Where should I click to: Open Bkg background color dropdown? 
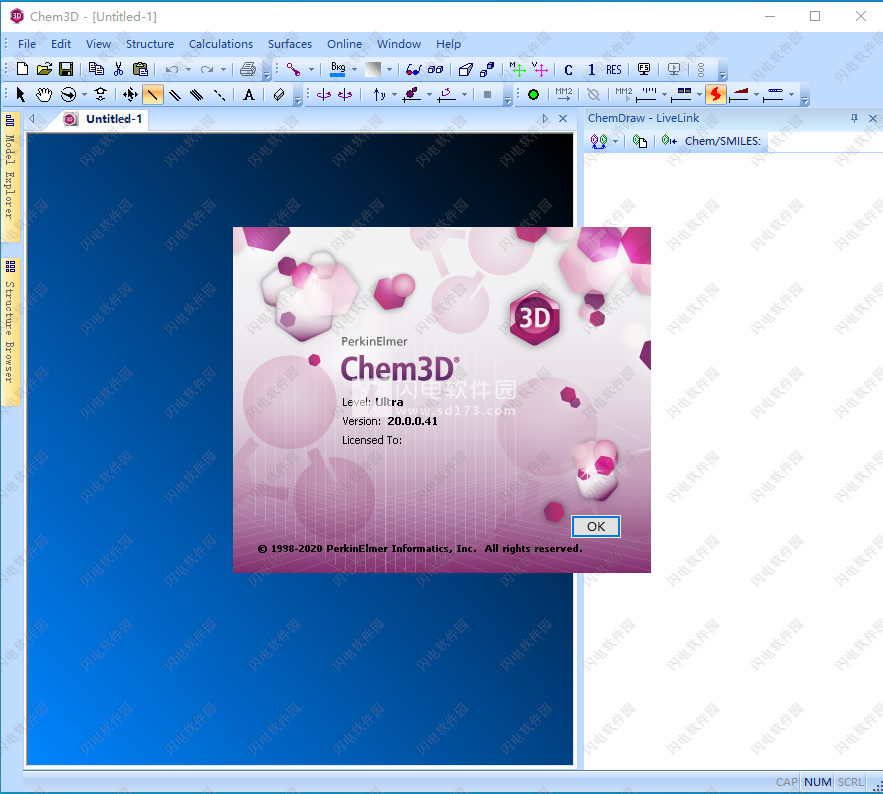click(x=354, y=69)
